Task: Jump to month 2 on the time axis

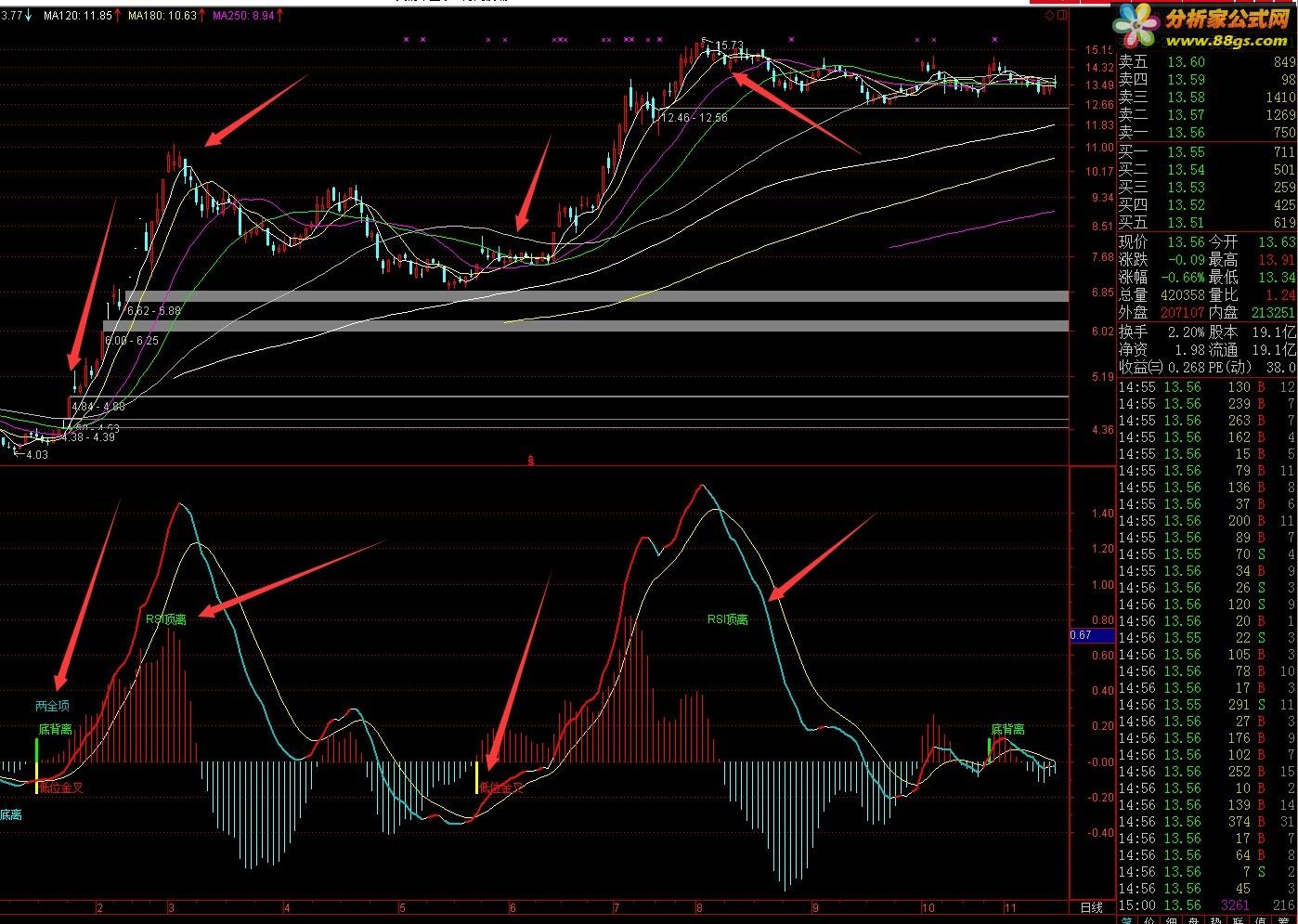Action: [x=99, y=907]
